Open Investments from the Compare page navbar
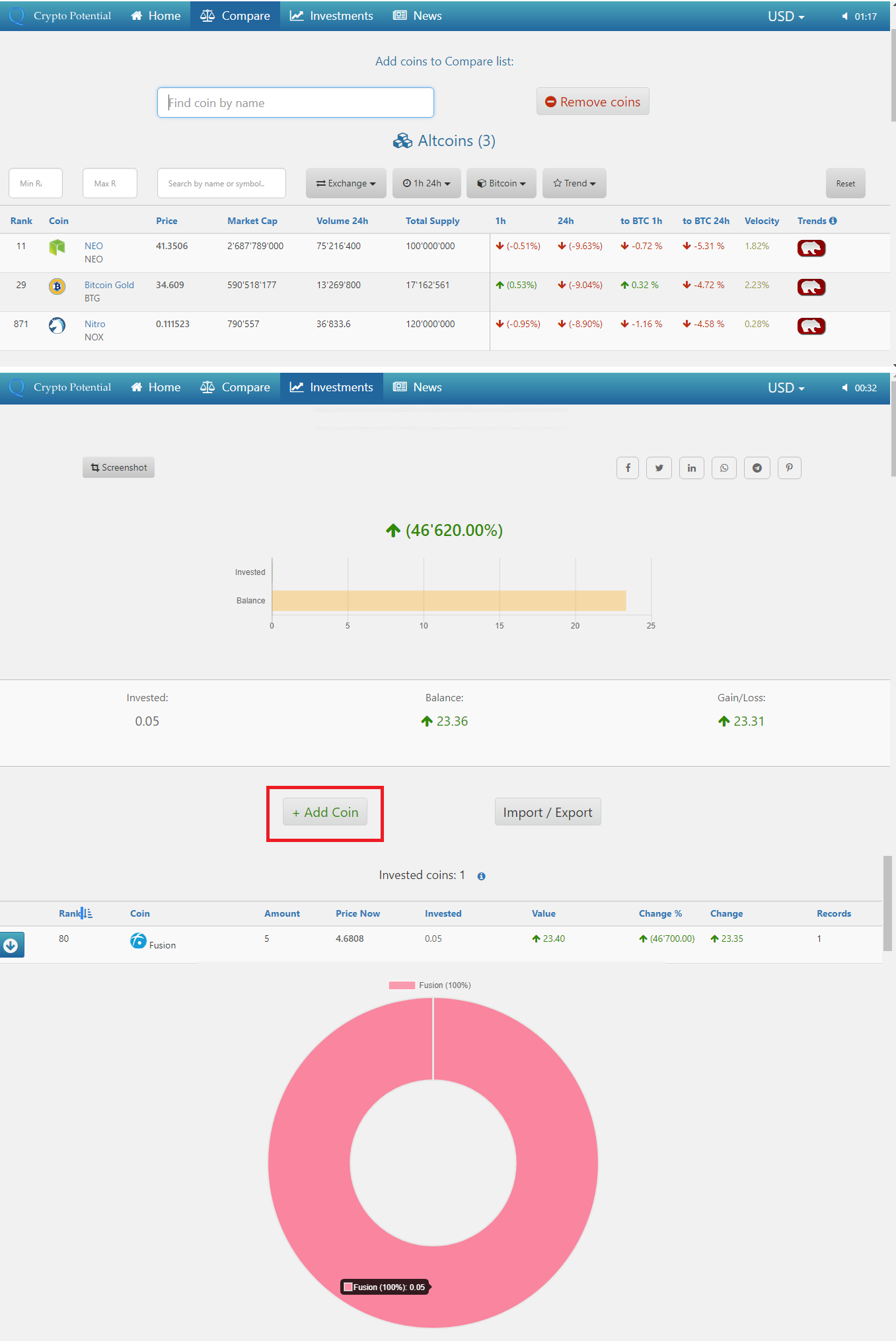The width and height of the screenshot is (896, 1341). (332, 16)
